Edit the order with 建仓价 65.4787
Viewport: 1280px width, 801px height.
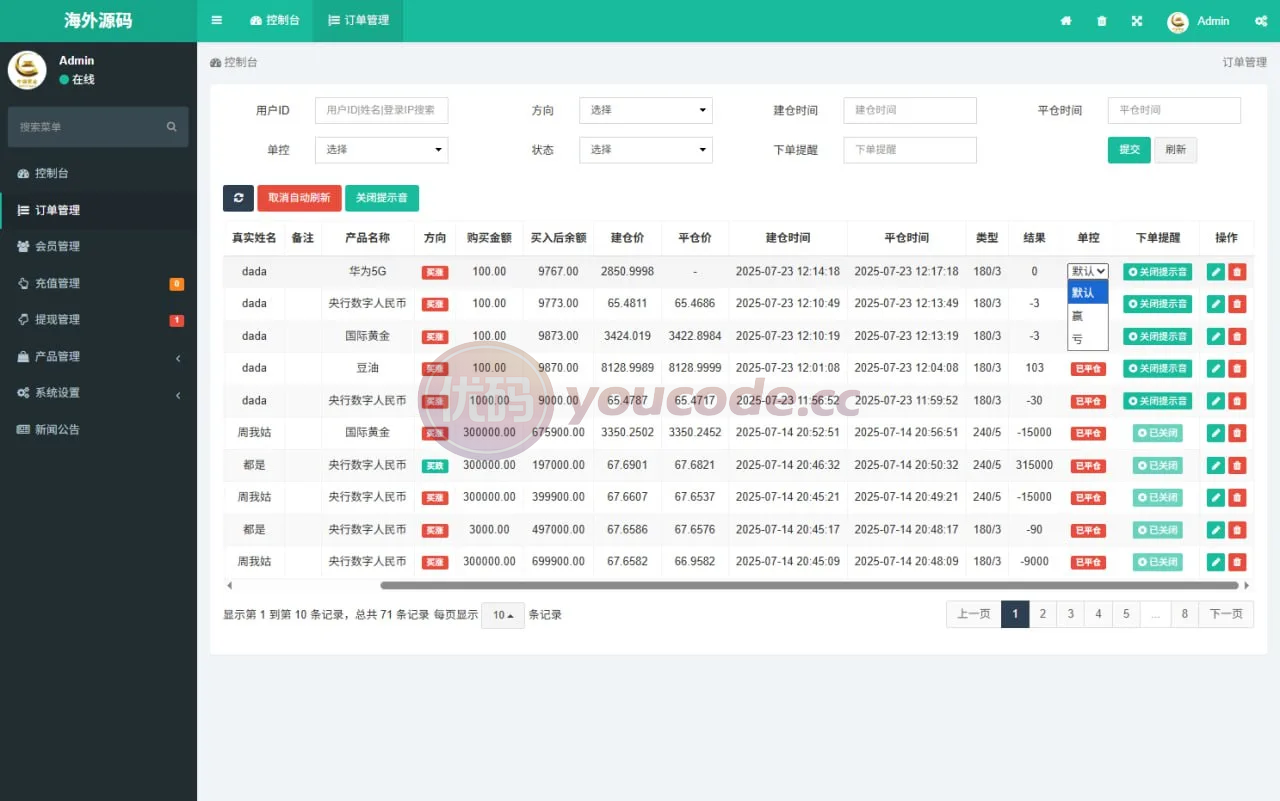click(x=1216, y=400)
